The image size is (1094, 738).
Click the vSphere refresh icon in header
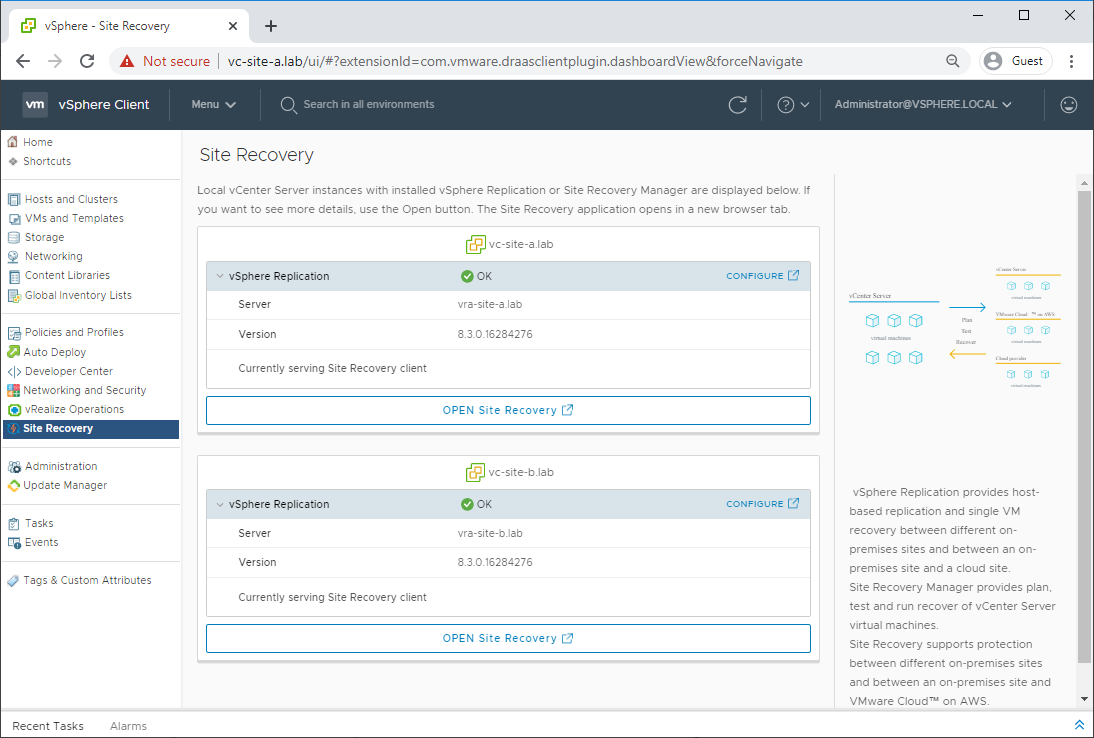737,105
